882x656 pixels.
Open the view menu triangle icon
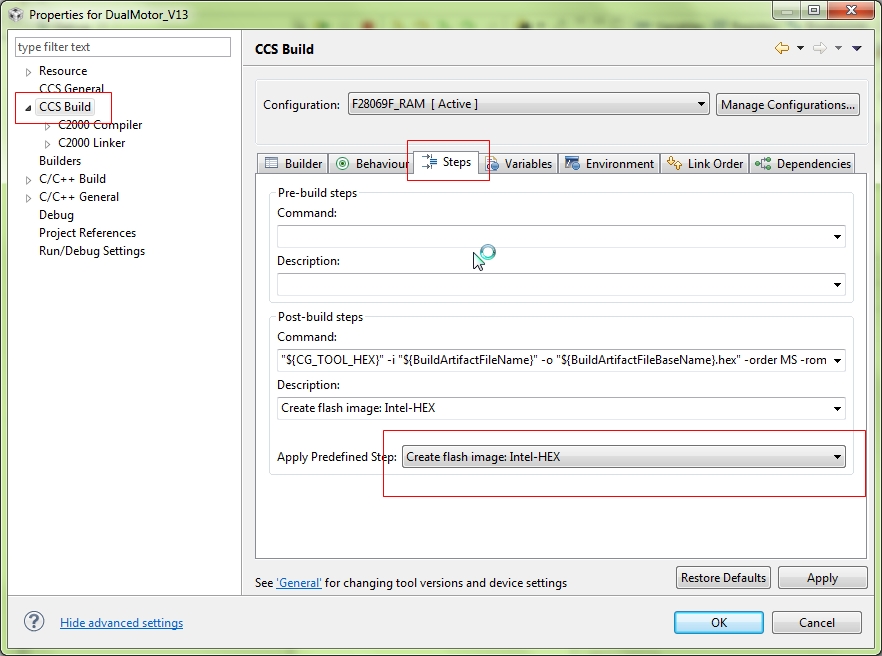pos(857,48)
